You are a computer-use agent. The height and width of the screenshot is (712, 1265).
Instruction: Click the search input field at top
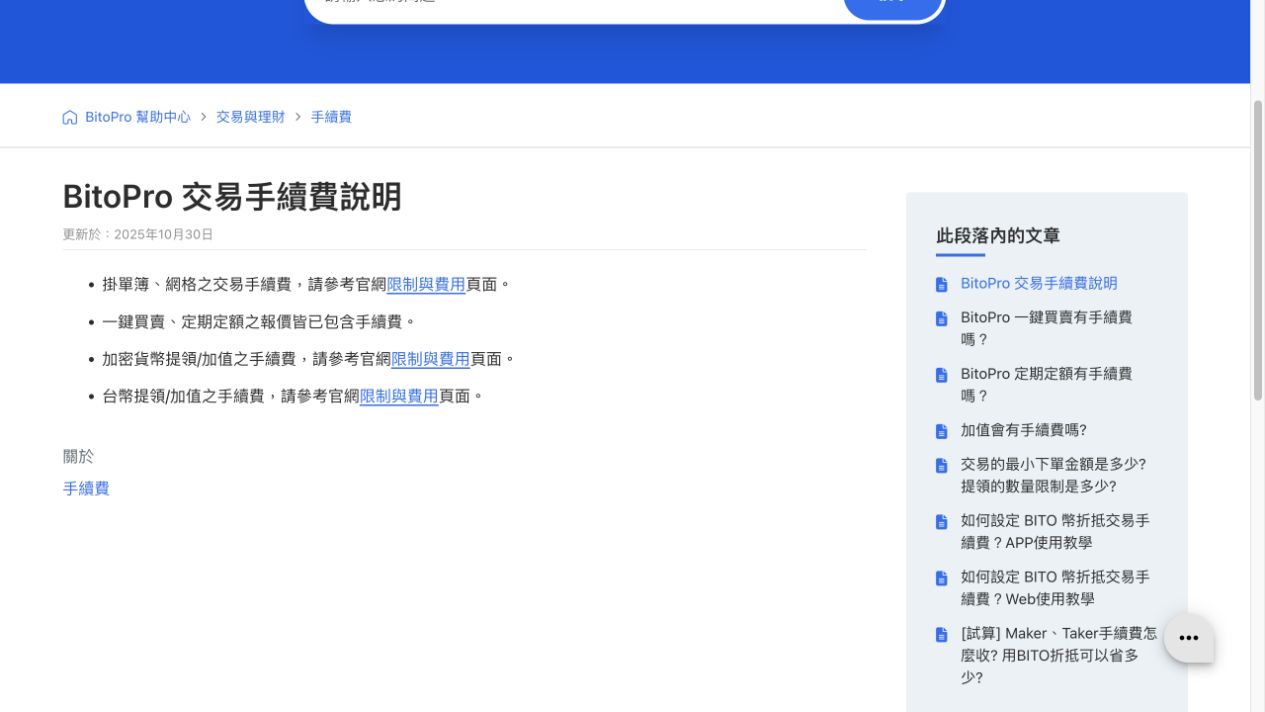[x=575, y=6]
